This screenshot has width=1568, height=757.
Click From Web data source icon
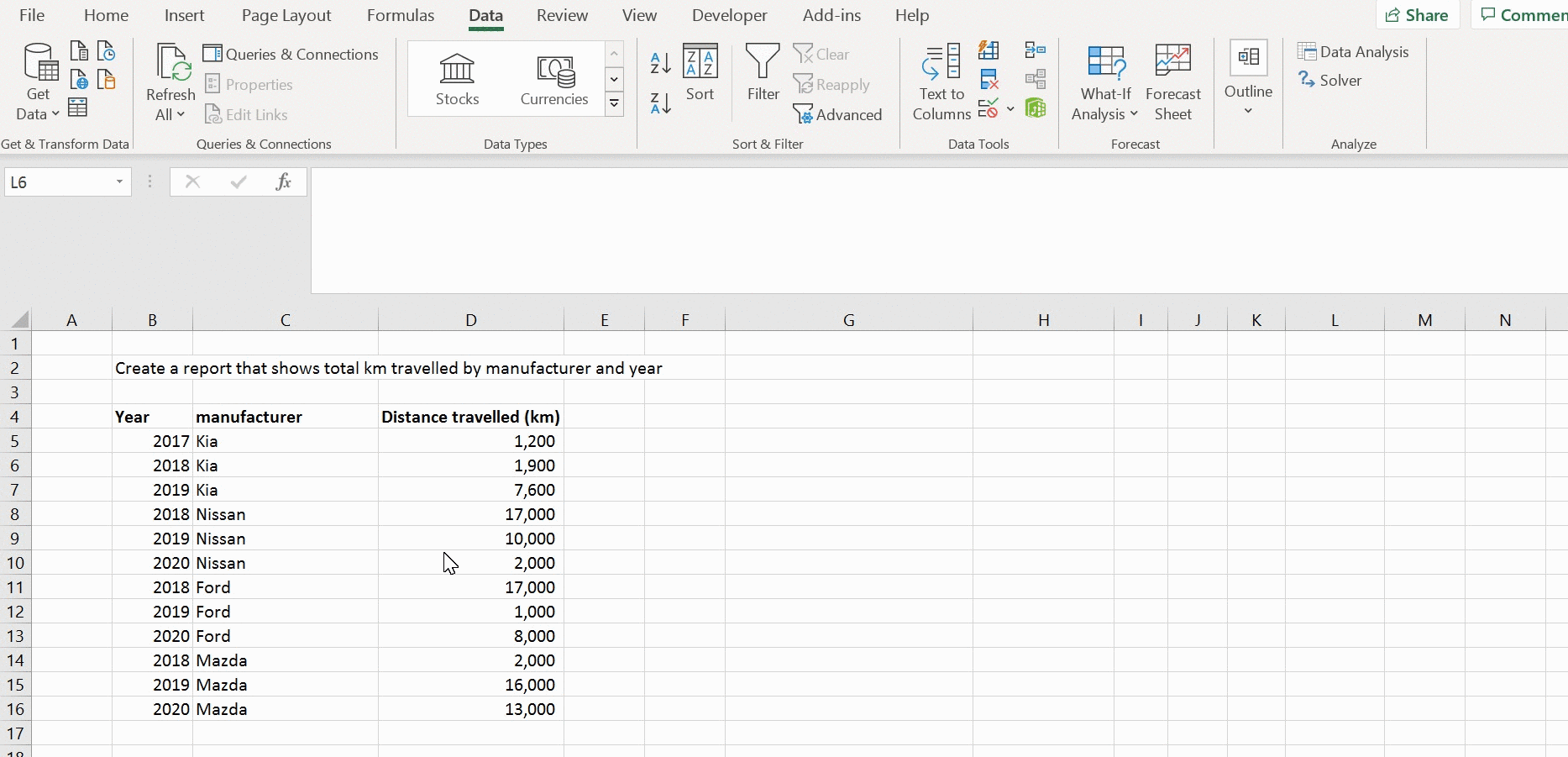tap(79, 80)
